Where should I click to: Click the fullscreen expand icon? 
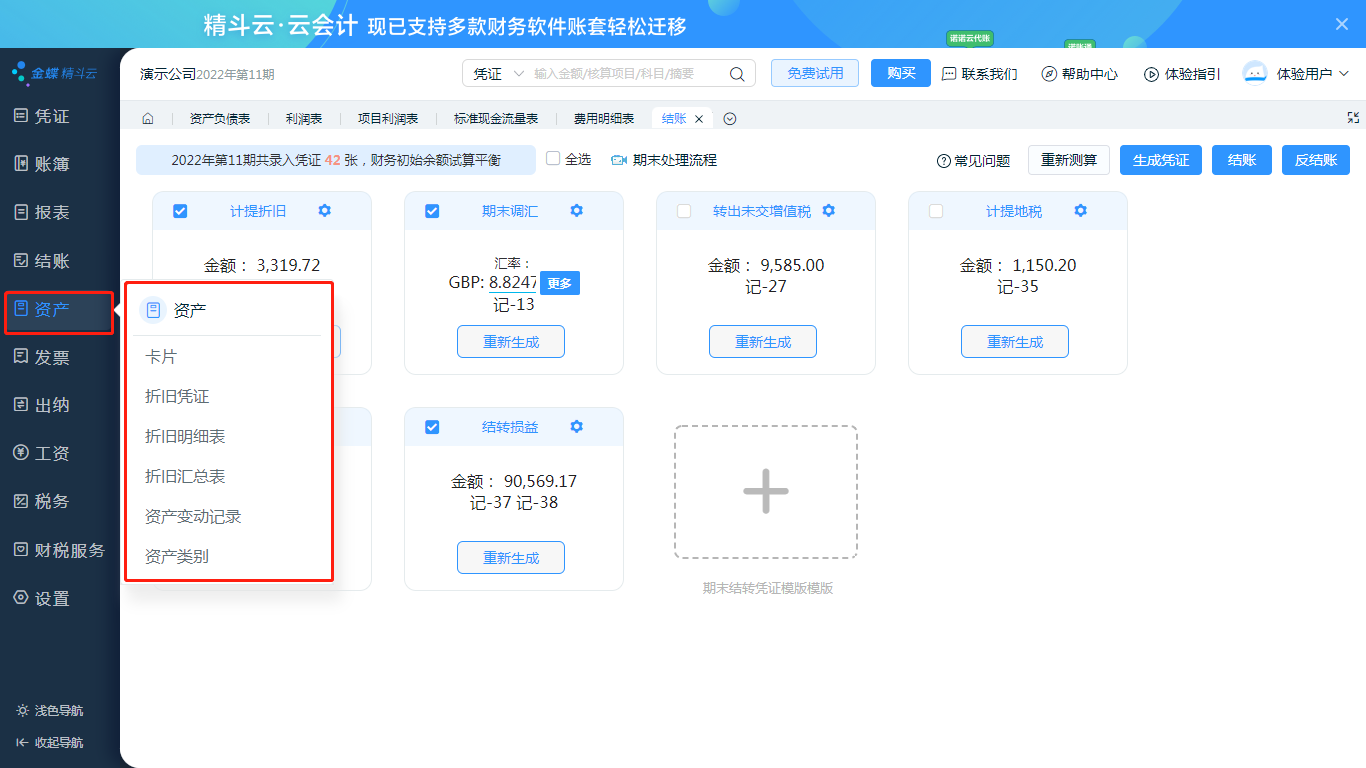coord(1353,118)
